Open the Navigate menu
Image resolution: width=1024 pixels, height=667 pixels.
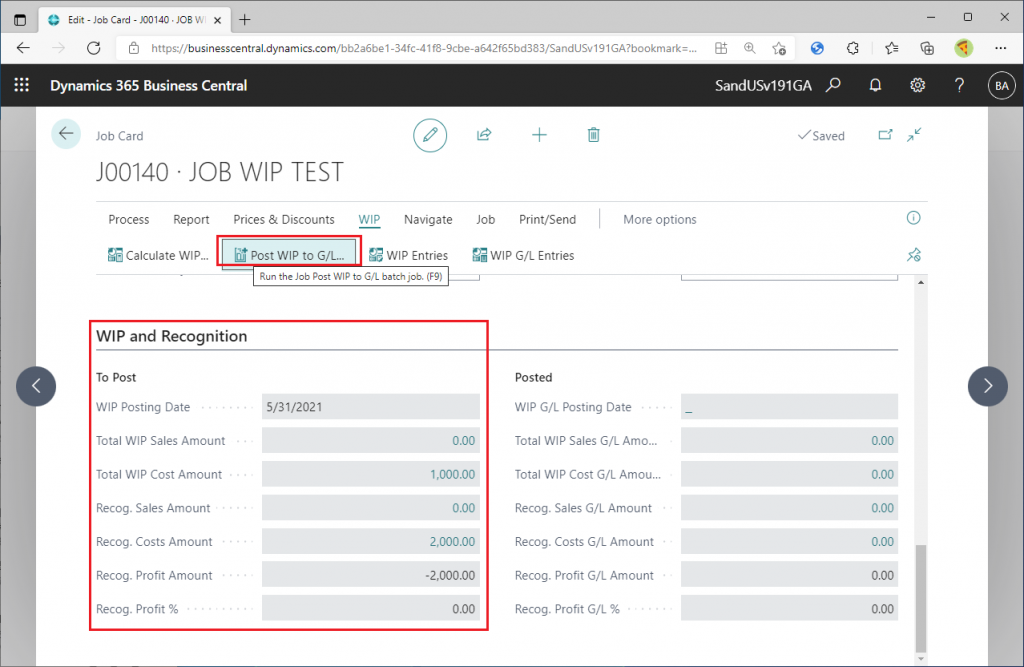pos(428,220)
